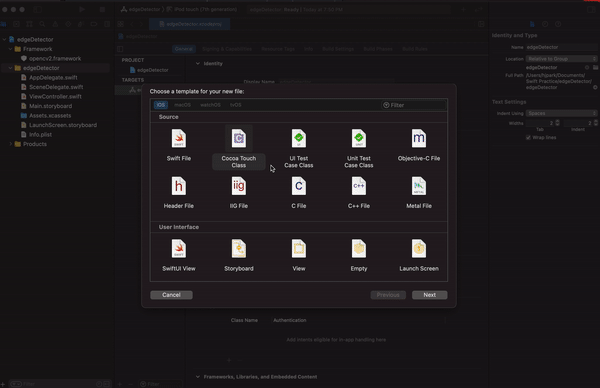Click the Name field in inspector
This screenshot has height=388, width=600.
tap(561, 47)
